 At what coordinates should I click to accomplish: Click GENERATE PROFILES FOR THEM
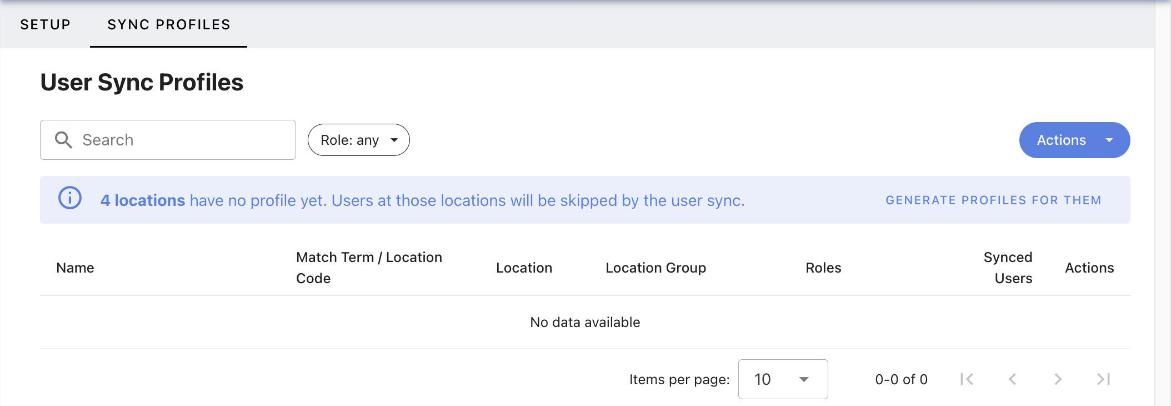(x=993, y=200)
